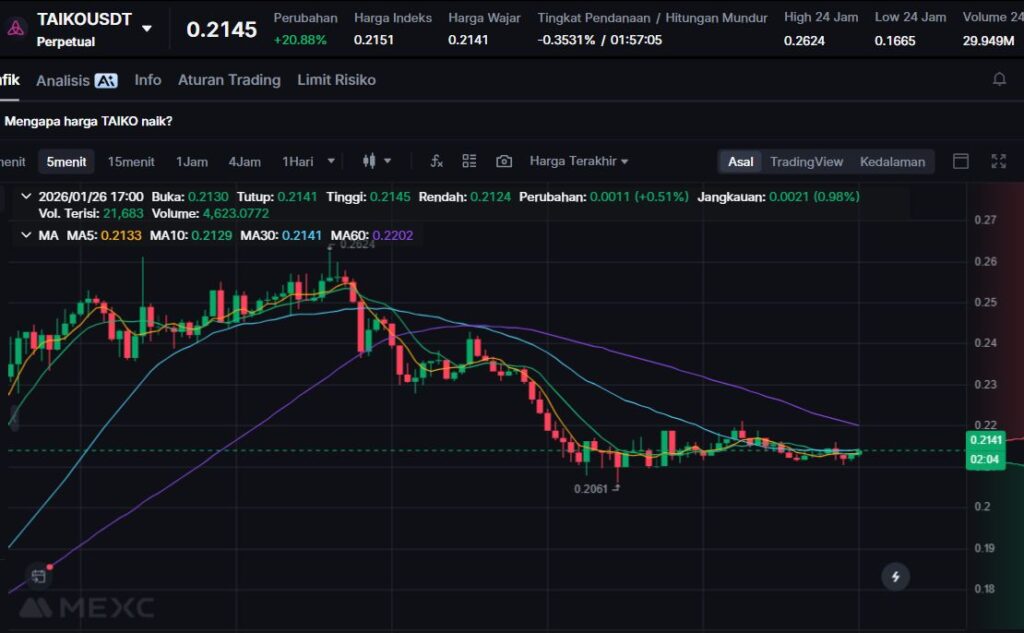The height and width of the screenshot is (633, 1024).
Task: Open the Aturan Trading tab
Action: (x=229, y=80)
